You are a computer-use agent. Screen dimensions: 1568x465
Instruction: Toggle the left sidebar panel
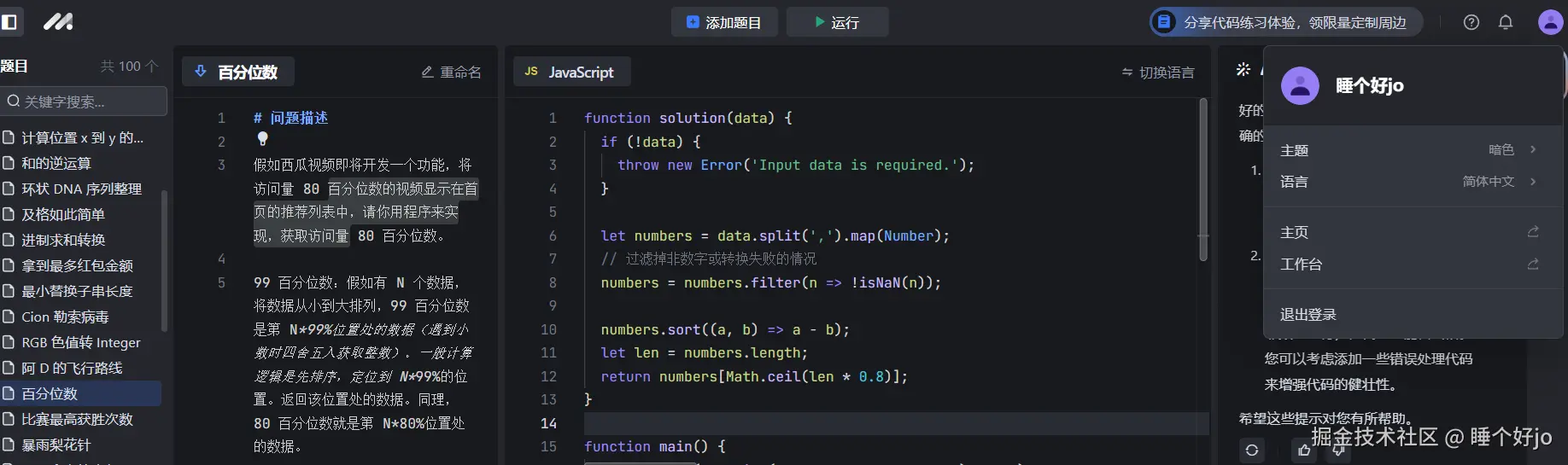click(x=9, y=22)
